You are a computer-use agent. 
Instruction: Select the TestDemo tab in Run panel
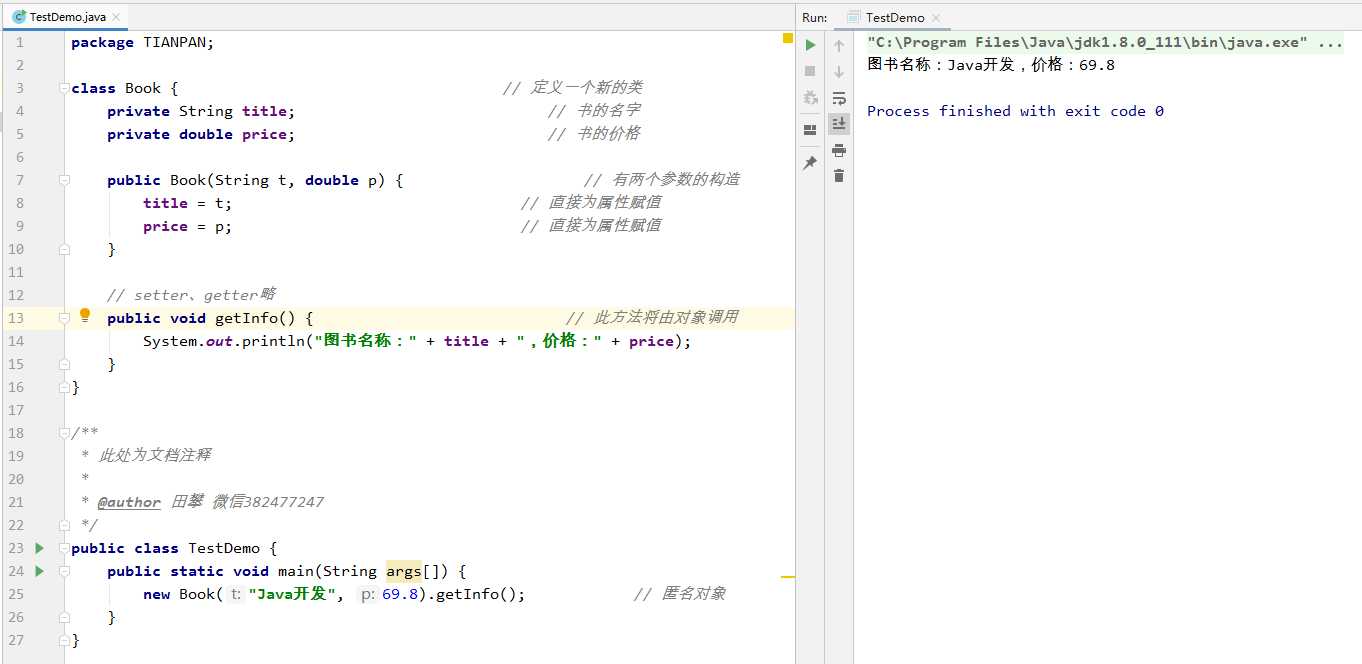pos(894,17)
